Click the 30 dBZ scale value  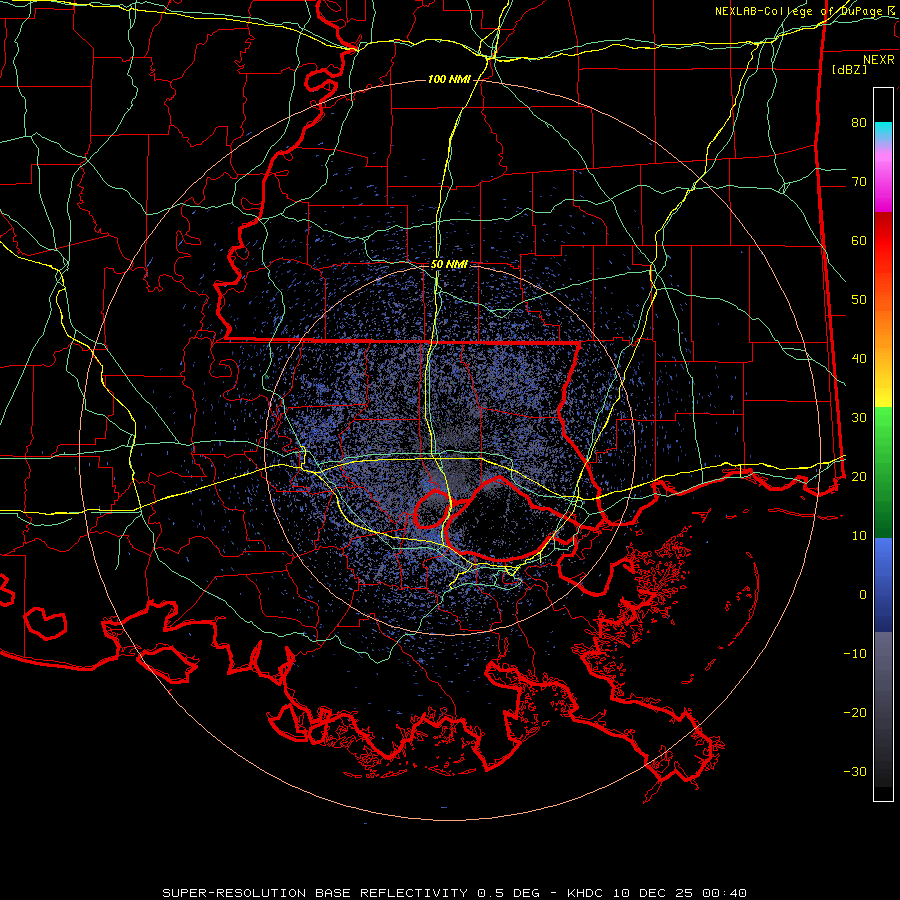coord(859,418)
